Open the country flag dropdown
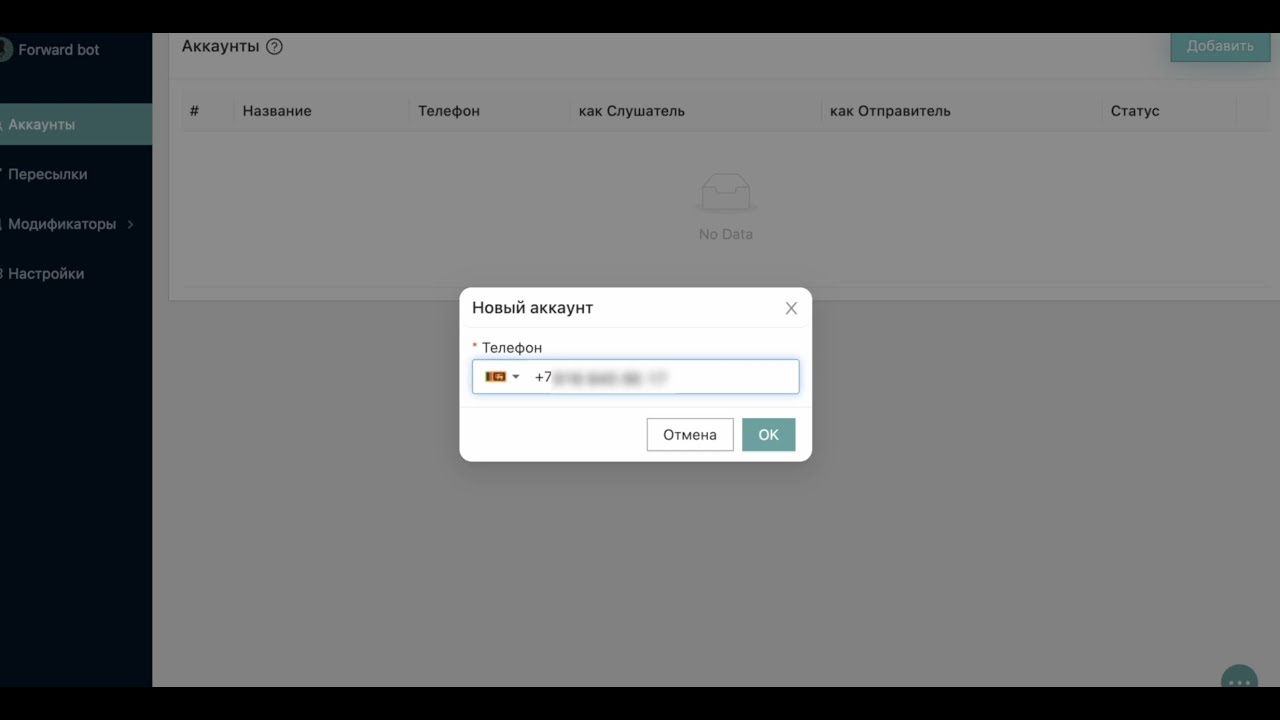 pos(502,377)
